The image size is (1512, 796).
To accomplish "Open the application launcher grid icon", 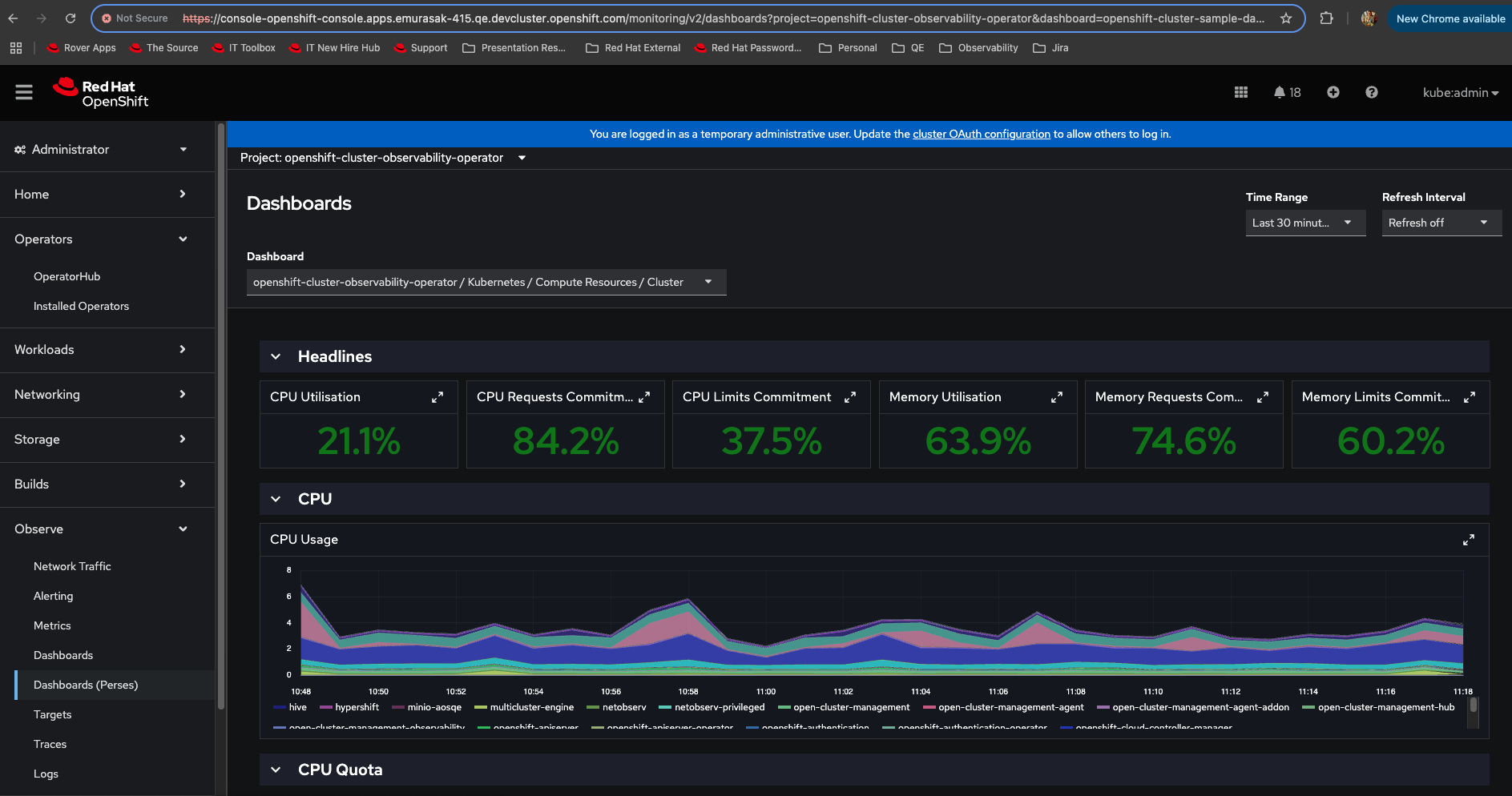I will coord(1241,93).
